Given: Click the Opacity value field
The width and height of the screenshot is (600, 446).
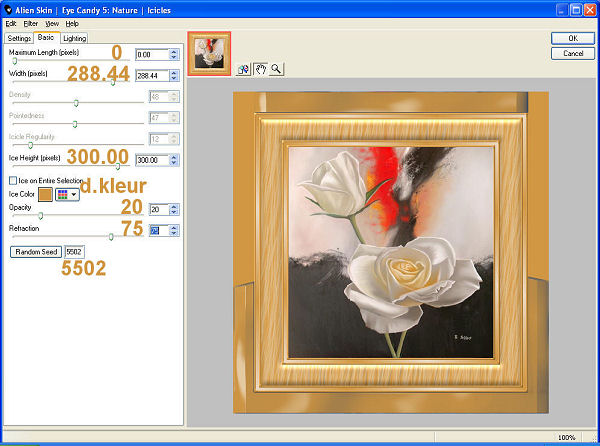Looking at the screenshot, I should coord(159,209).
